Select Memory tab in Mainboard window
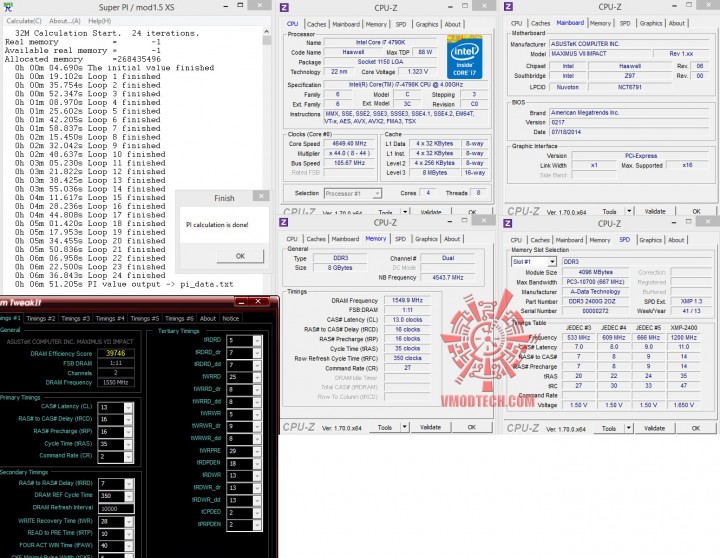 coord(600,23)
